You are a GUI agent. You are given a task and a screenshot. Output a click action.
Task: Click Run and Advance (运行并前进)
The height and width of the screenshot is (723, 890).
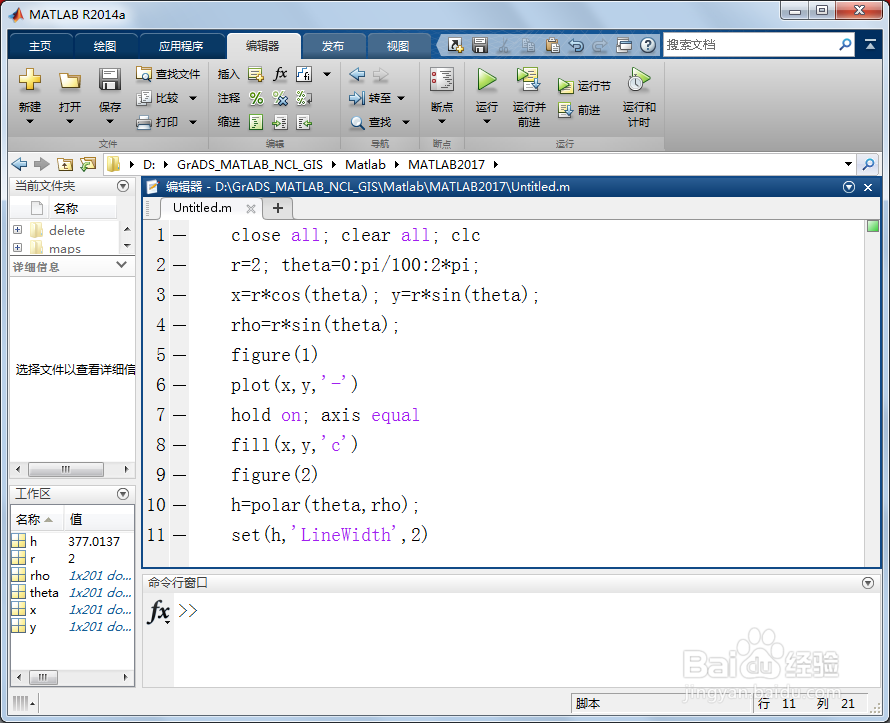click(528, 95)
